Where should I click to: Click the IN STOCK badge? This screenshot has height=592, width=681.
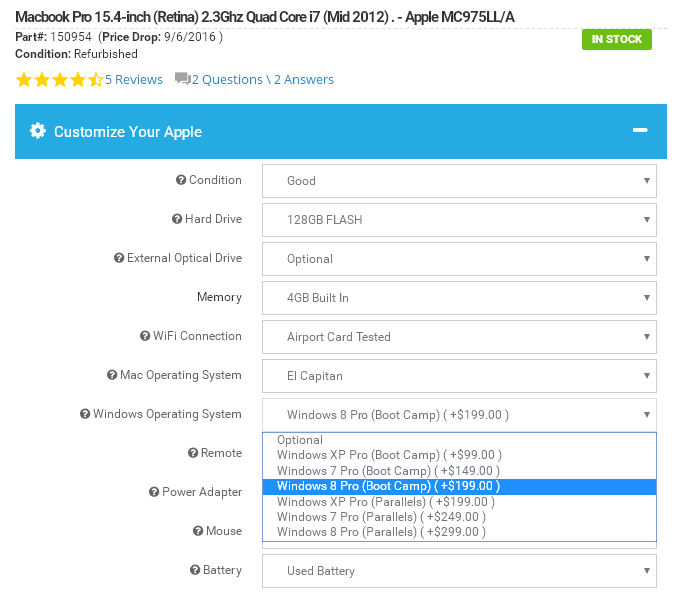[617, 39]
